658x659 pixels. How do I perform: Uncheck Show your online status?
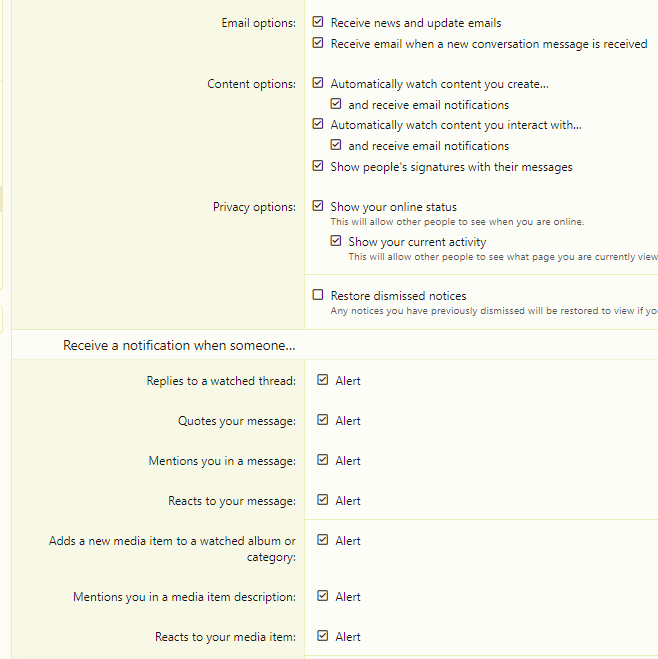point(318,206)
